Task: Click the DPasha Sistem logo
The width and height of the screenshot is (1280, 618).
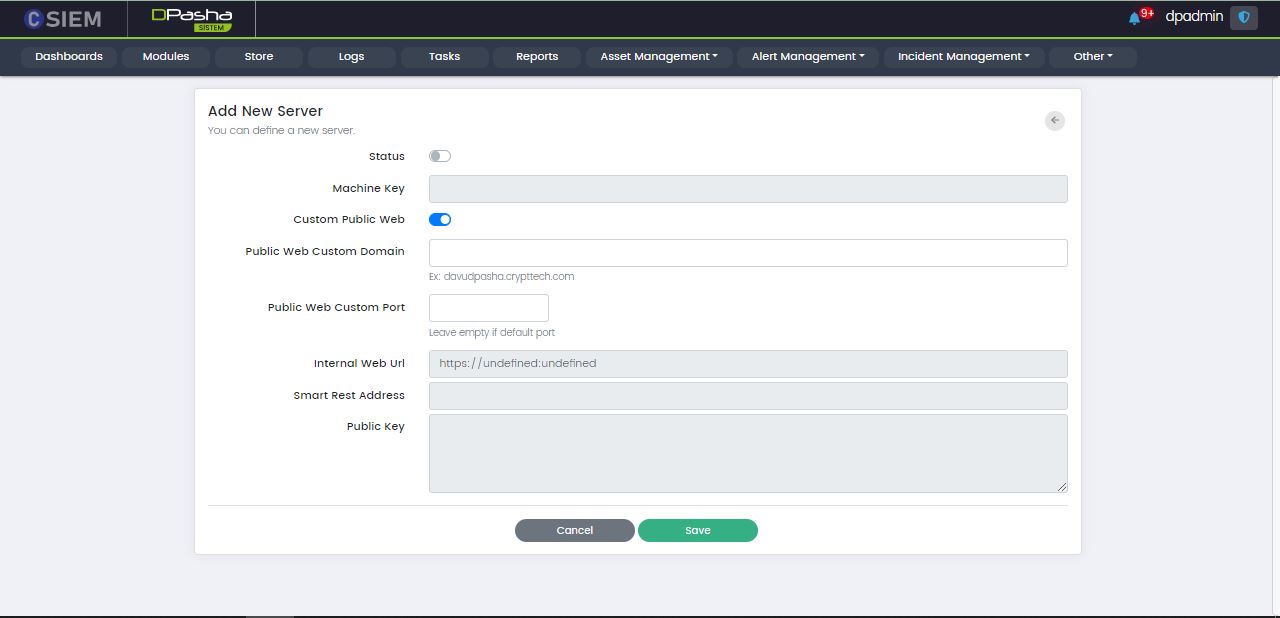Action: 191,18
